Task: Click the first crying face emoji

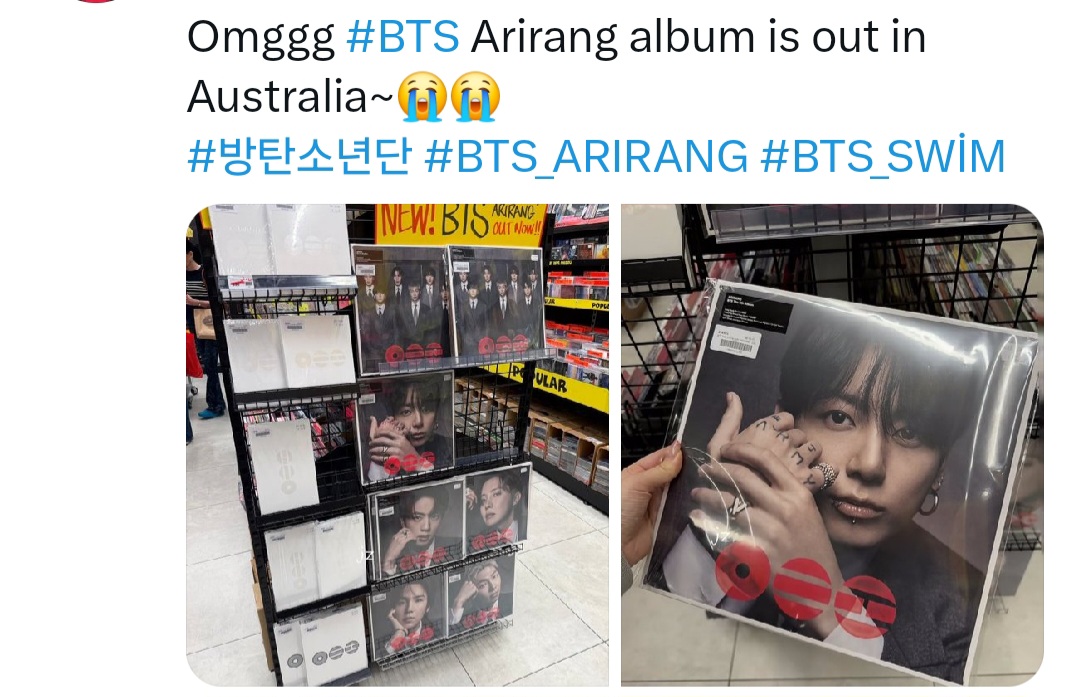Action: coord(422,96)
